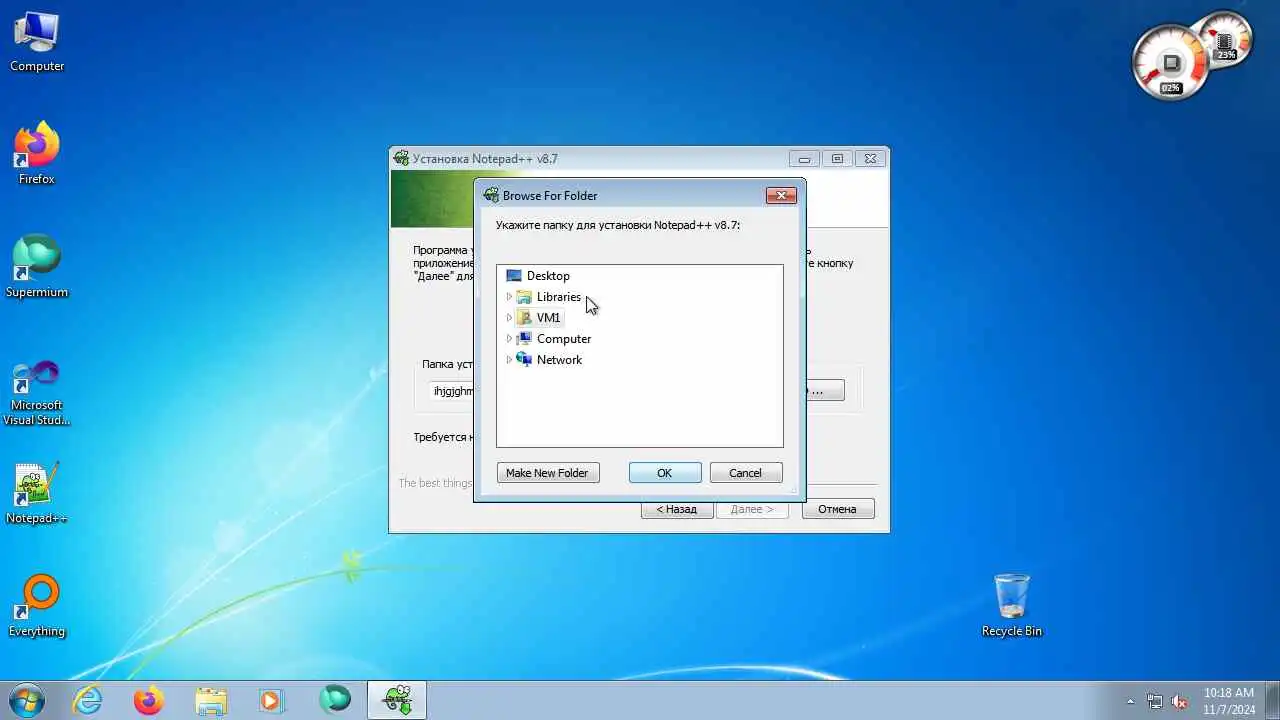Open the Microsoft Visual Studio desktop shortcut
This screenshot has width=1280, height=720.
tap(37, 392)
